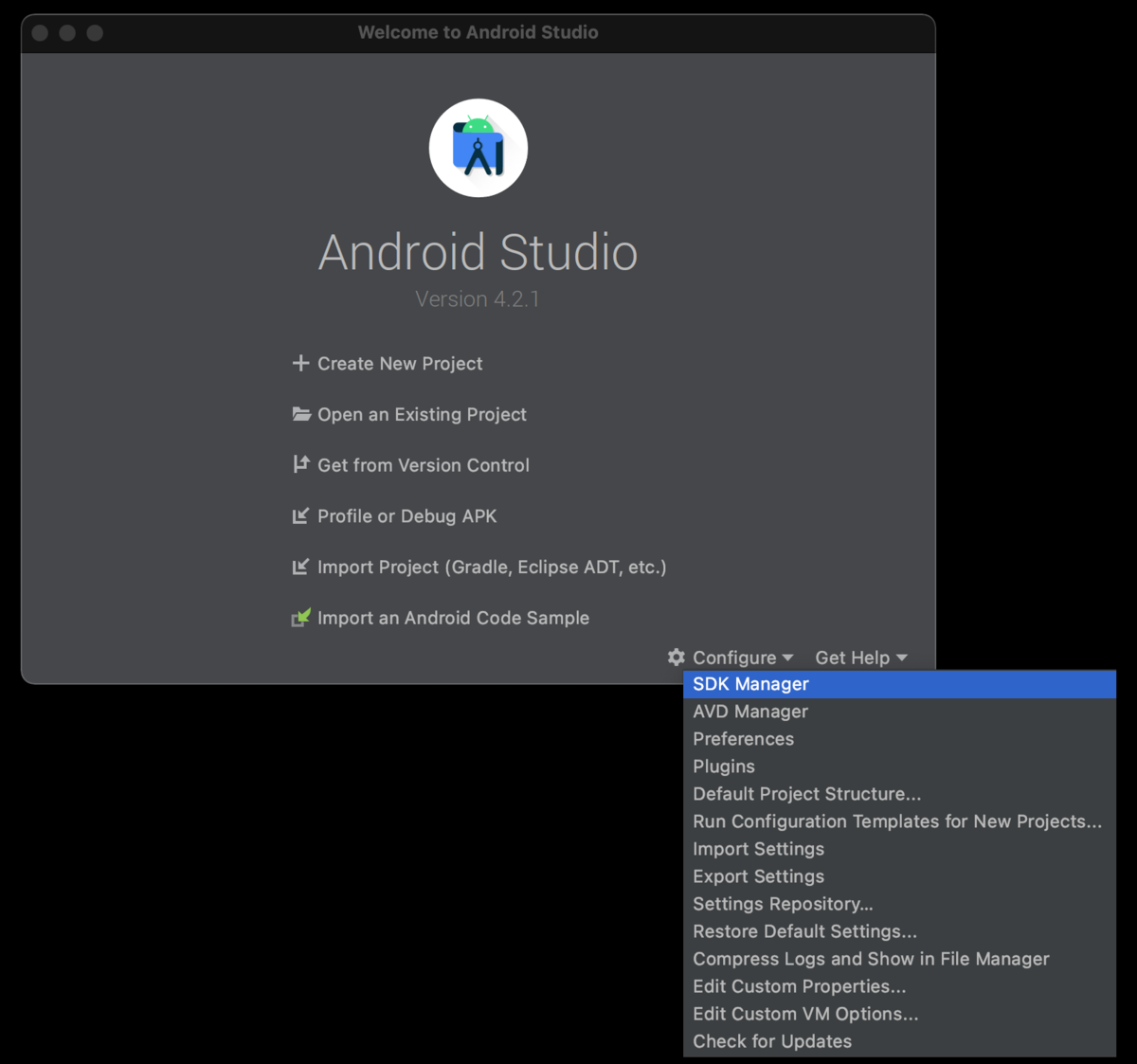This screenshot has width=1137, height=1064.
Task: Open Settings Repository... entry
Action: 899,904
